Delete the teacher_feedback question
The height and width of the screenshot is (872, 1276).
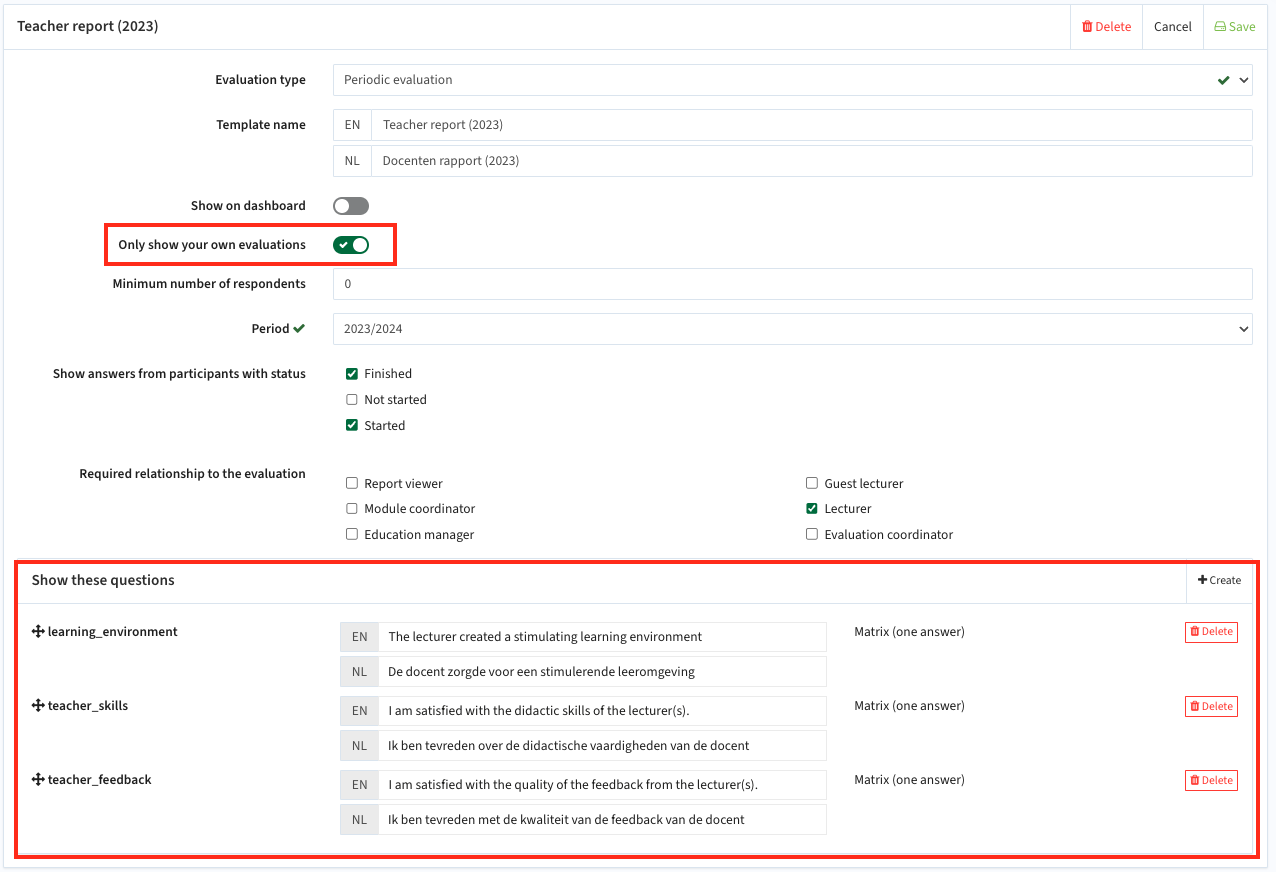[1211, 780]
